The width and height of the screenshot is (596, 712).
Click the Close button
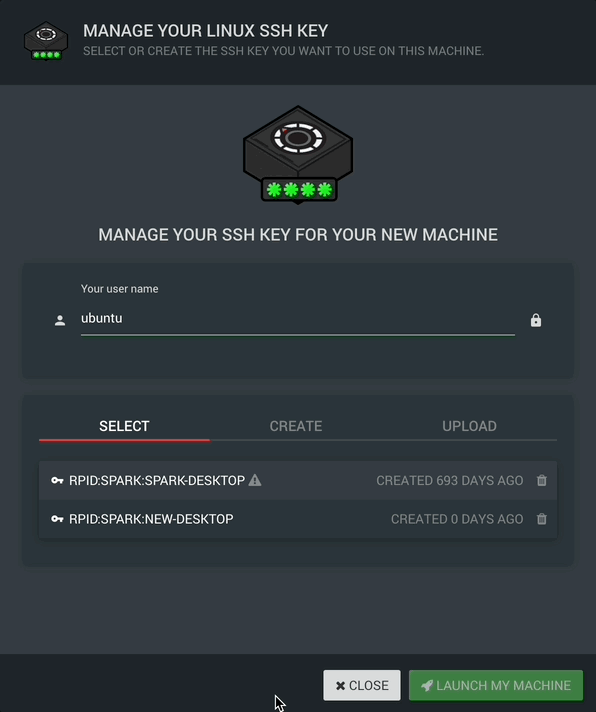point(362,685)
